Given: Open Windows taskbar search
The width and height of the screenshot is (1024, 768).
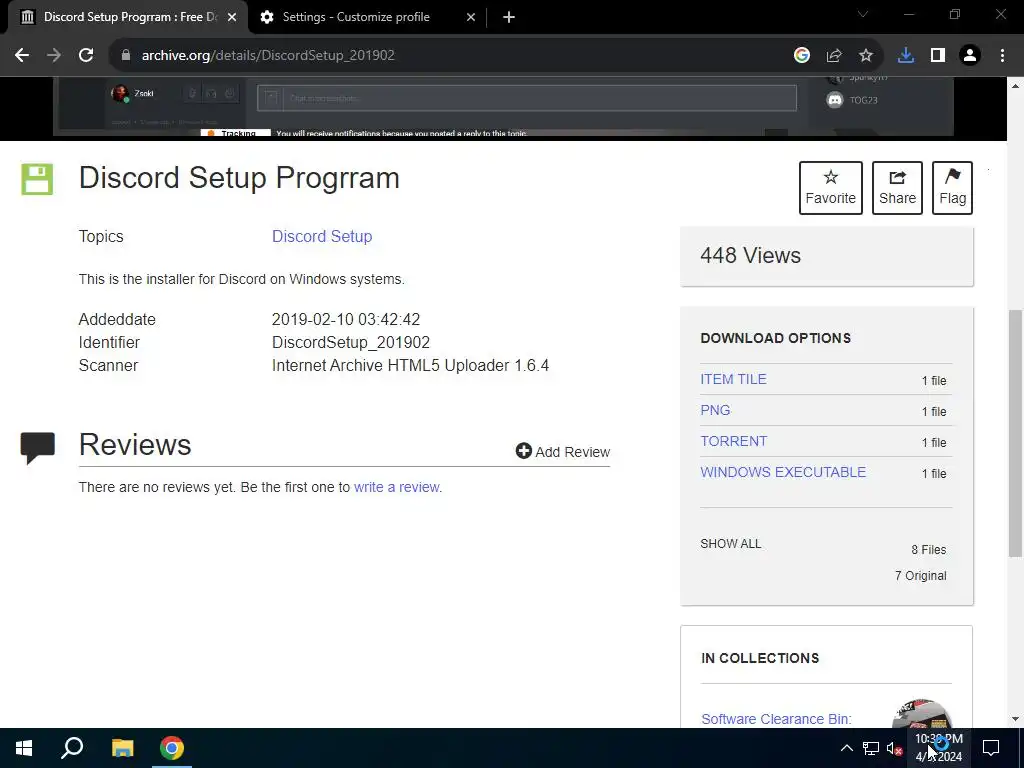Looking at the screenshot, I should (72, 748).
